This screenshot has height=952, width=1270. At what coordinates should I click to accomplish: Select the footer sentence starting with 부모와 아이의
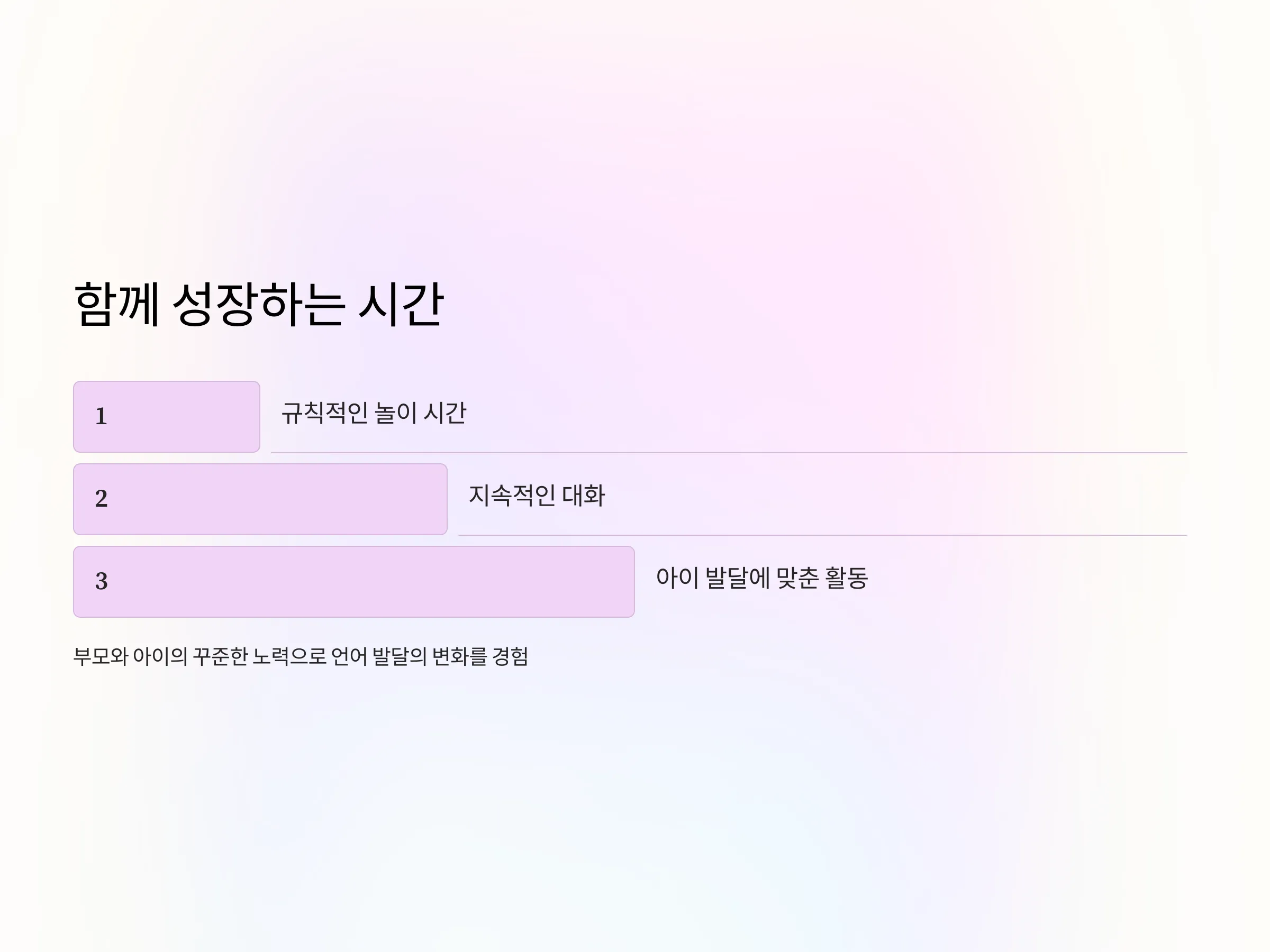click(301, 656)
